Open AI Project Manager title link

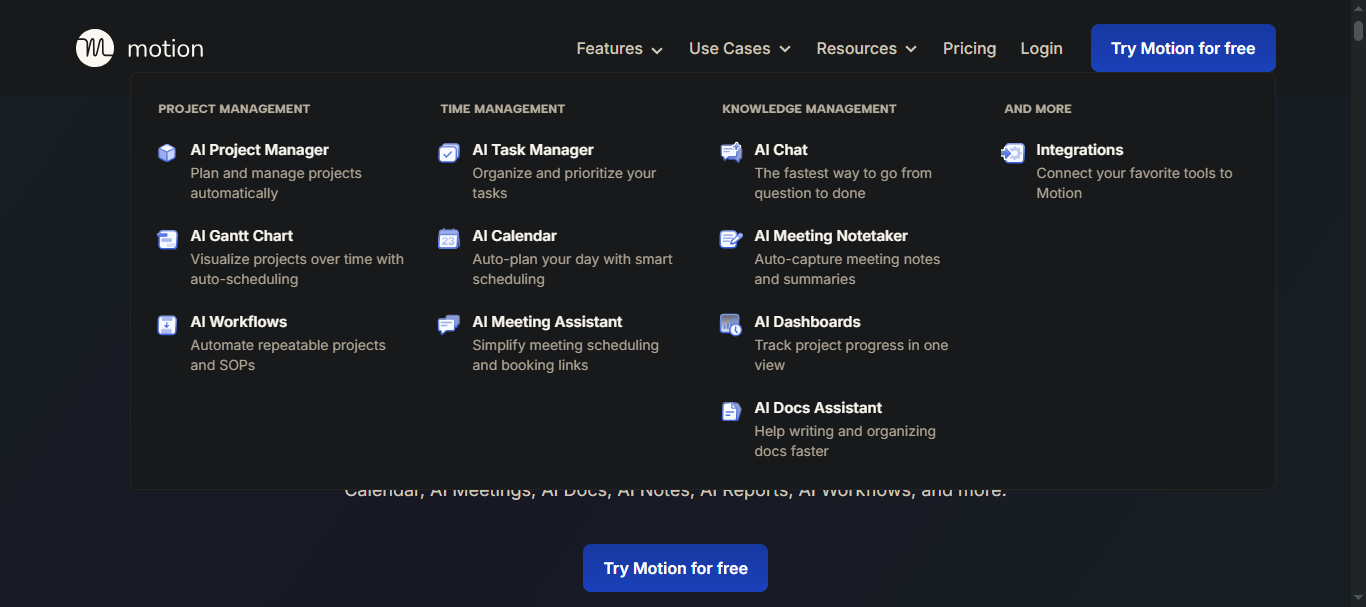coord(260,150)
